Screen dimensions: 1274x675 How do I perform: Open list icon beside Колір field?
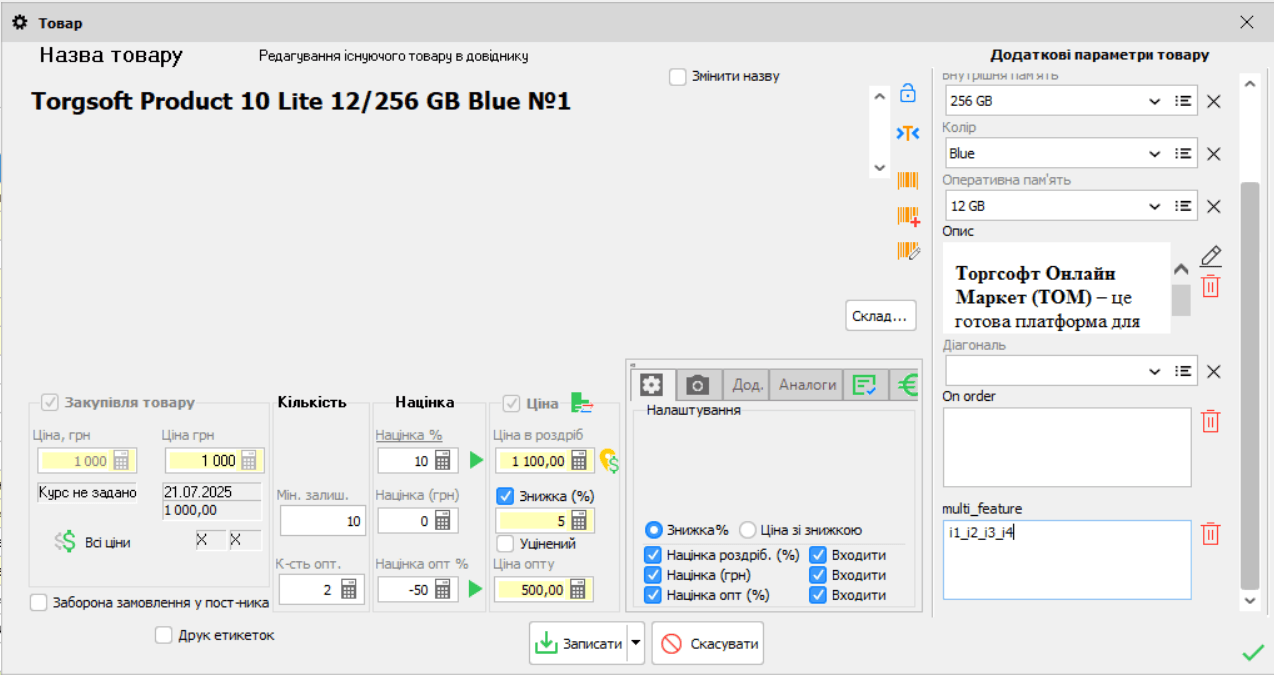1183,154
